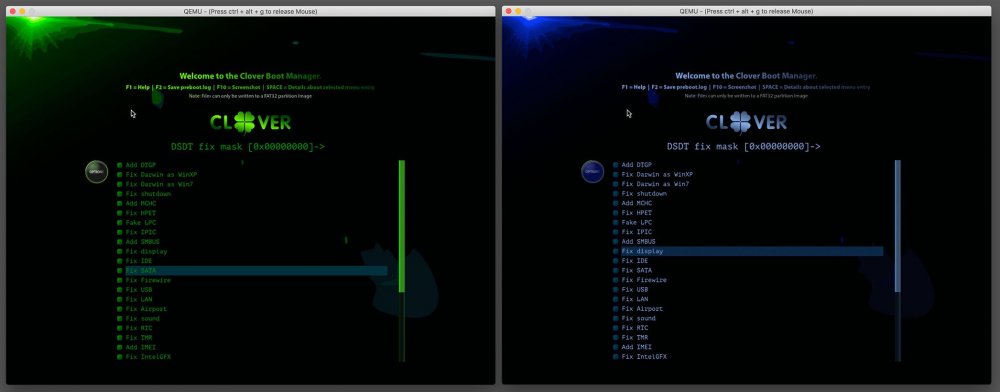Image resolution: width=1000 pixels, height=392 pixels.
Task: Click the Options round icon in blue window
Action: coord(592,171)
